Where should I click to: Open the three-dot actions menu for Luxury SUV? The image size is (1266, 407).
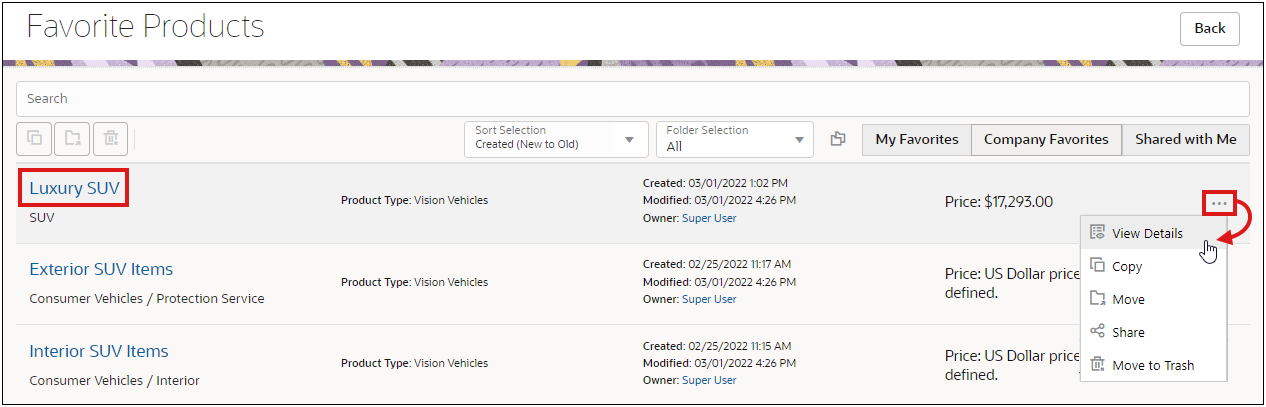click(1219, 202)
